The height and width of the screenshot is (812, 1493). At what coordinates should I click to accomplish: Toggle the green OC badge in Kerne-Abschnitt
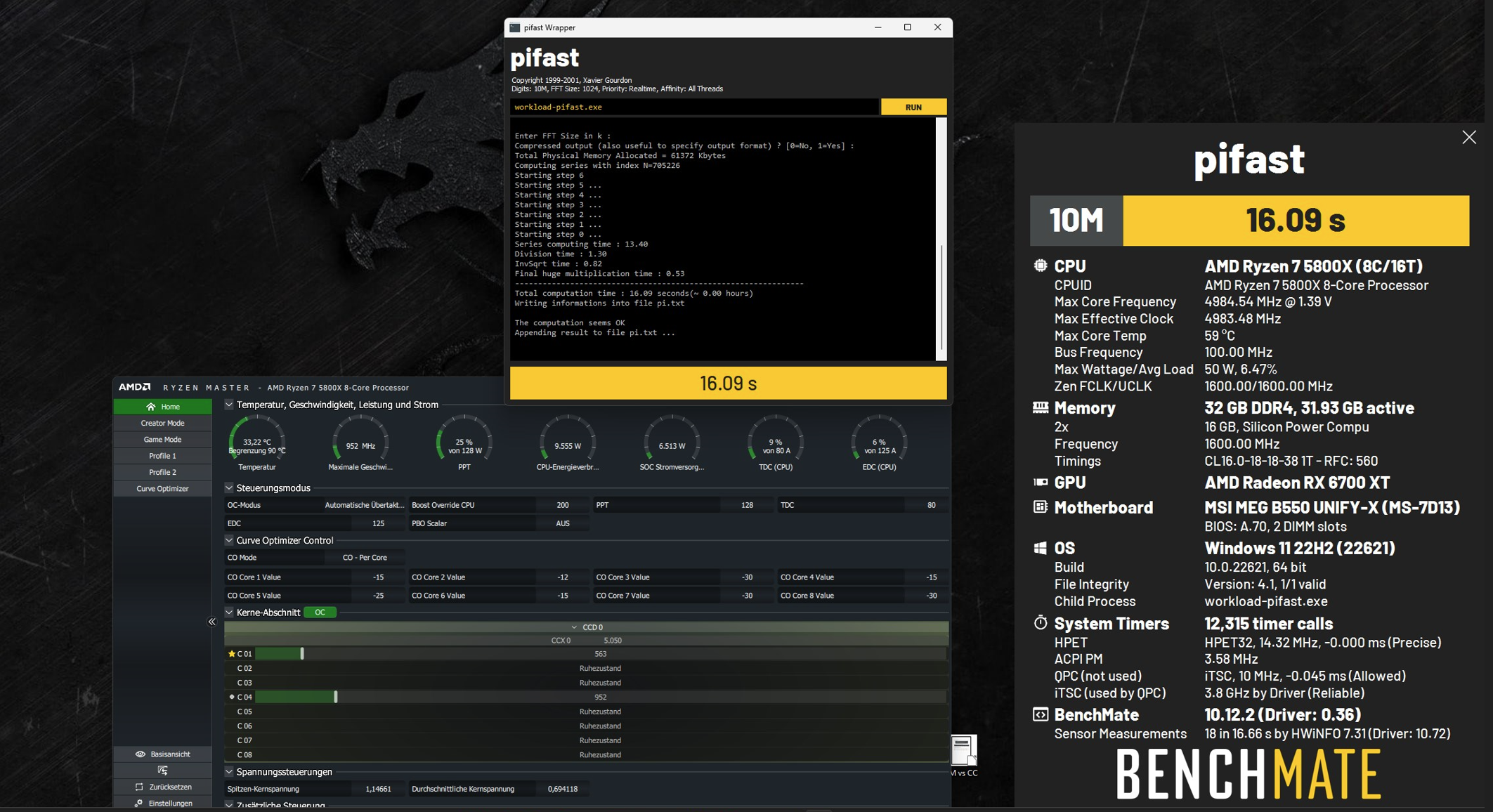(320, 613)
